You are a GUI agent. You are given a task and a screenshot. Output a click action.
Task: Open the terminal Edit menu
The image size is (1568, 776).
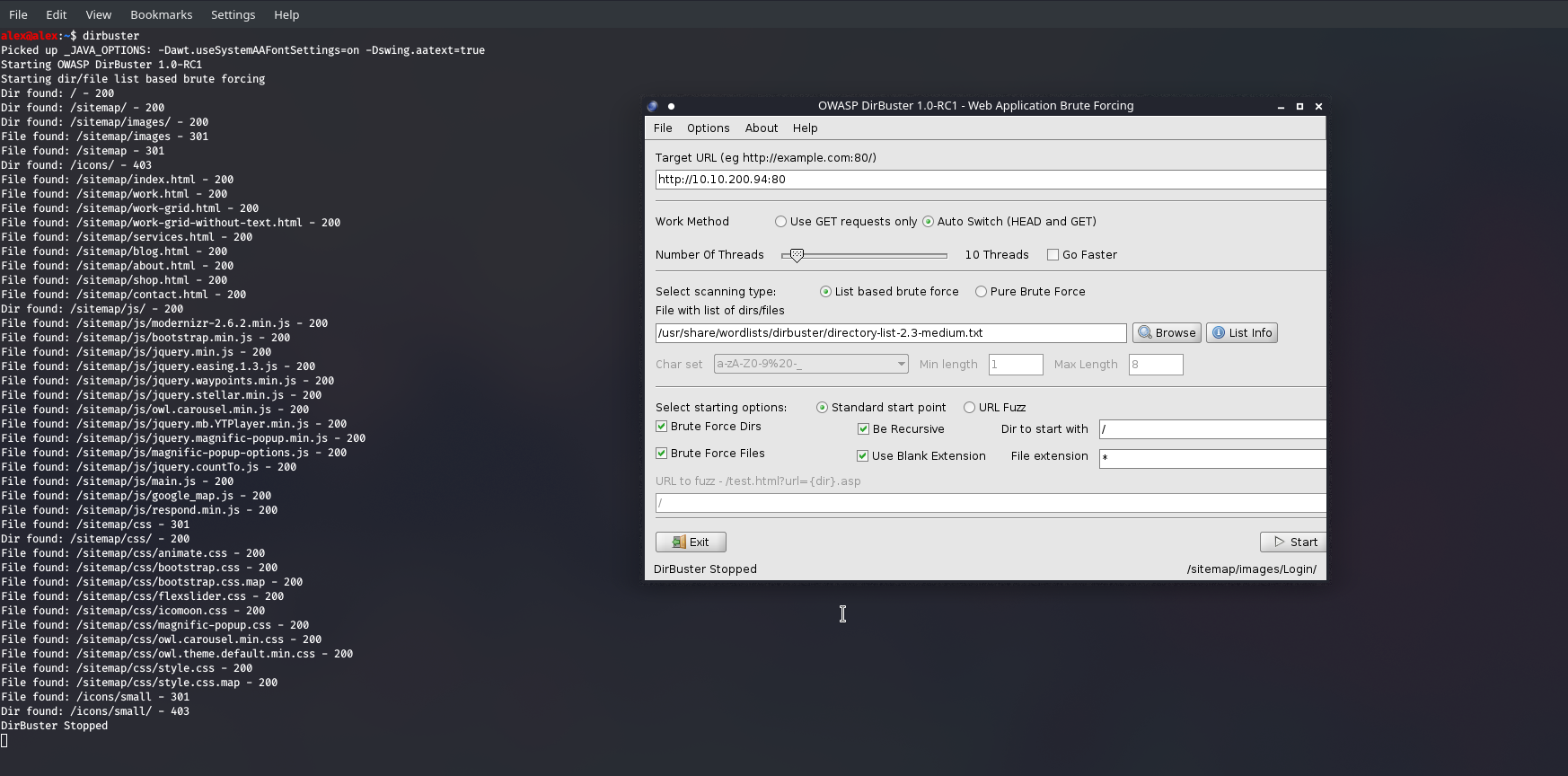pos(56,14)
